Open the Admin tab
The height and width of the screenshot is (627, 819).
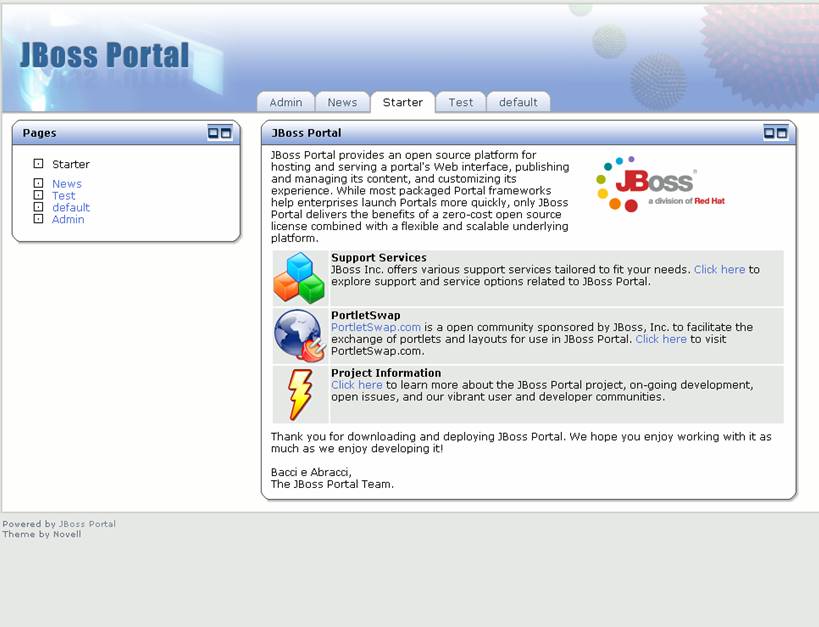pyautogui.click(x=286, y=102)
